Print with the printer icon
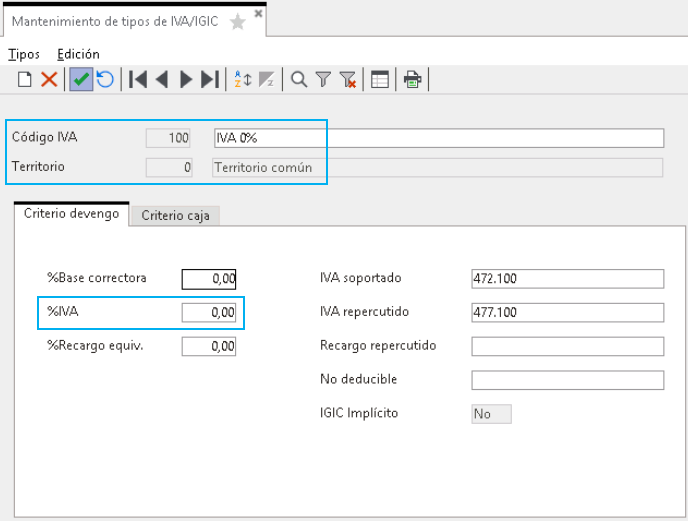 [x=412, y=79]
